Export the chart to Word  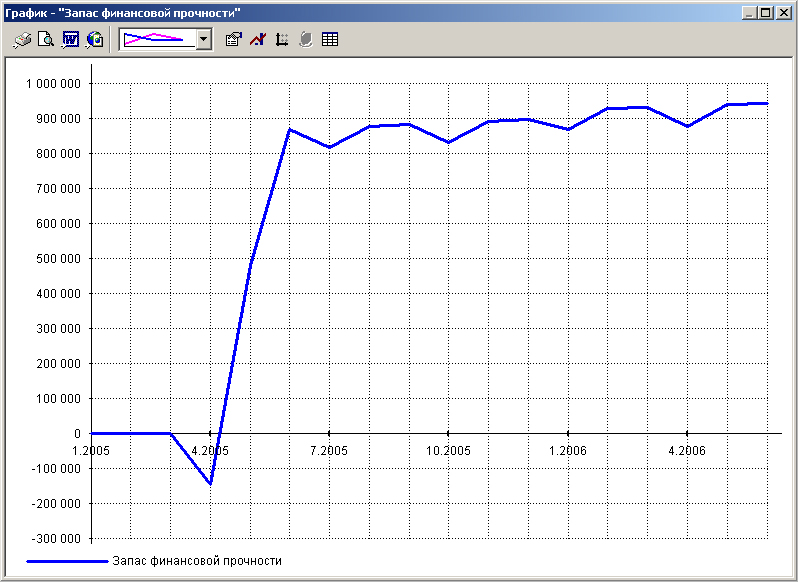click(x=70, y=40)
